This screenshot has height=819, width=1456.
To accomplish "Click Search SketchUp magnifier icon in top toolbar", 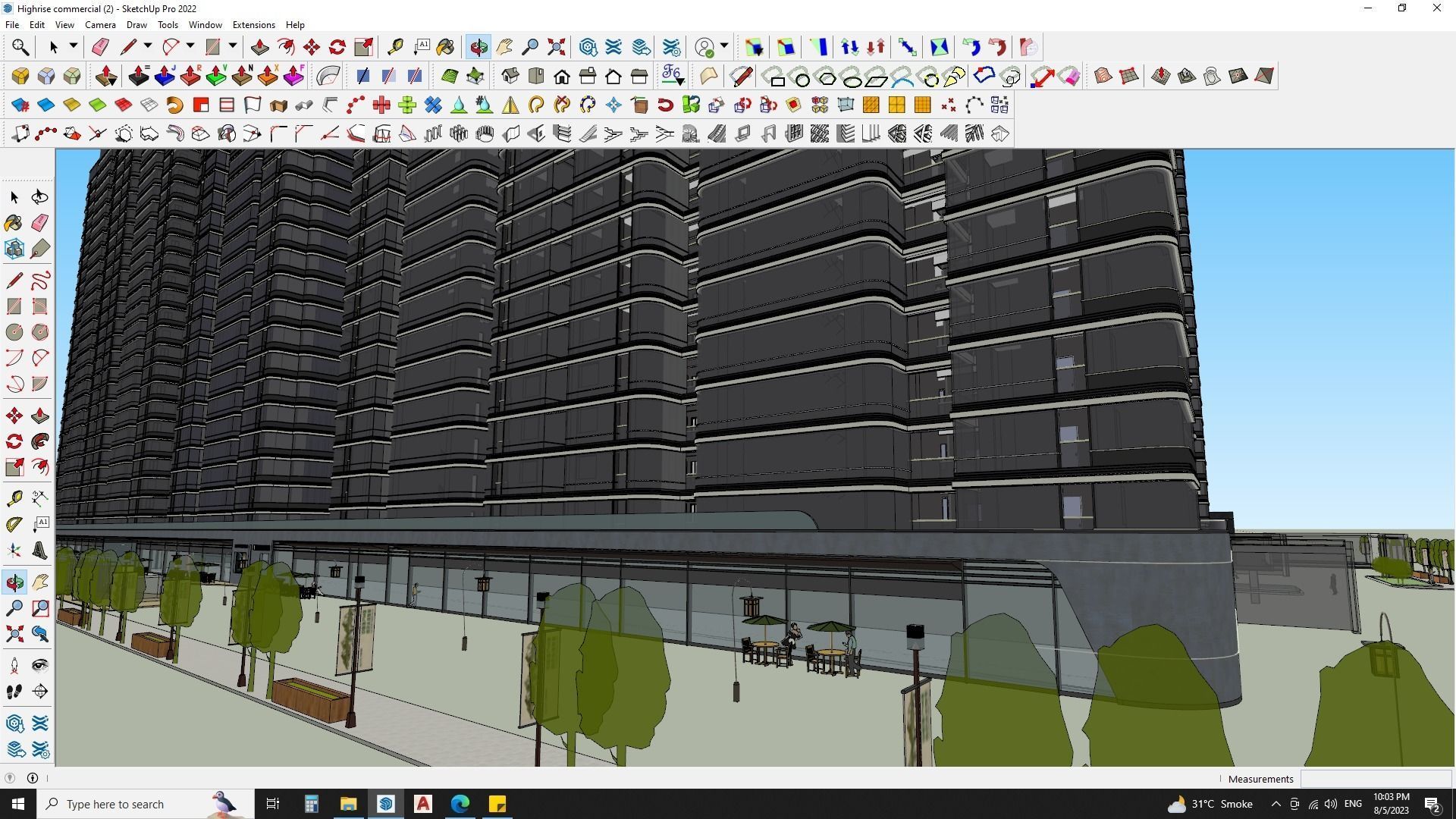I will tap(20, 47).
